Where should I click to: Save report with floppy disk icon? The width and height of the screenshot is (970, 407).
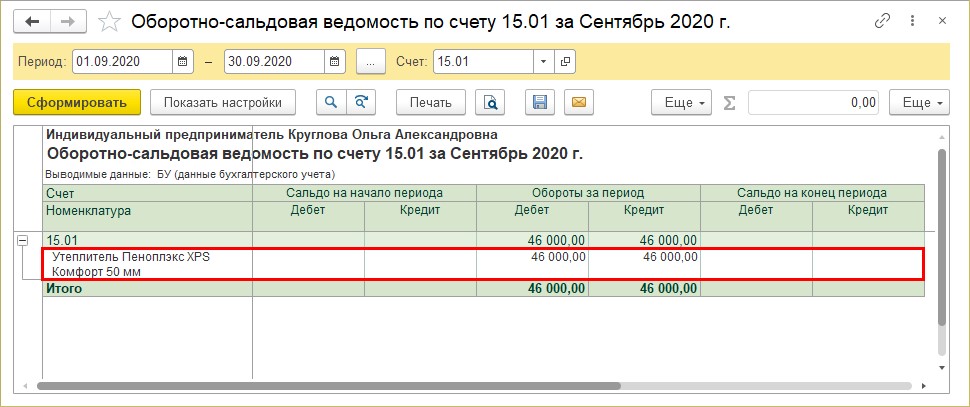tap(540, 102)
